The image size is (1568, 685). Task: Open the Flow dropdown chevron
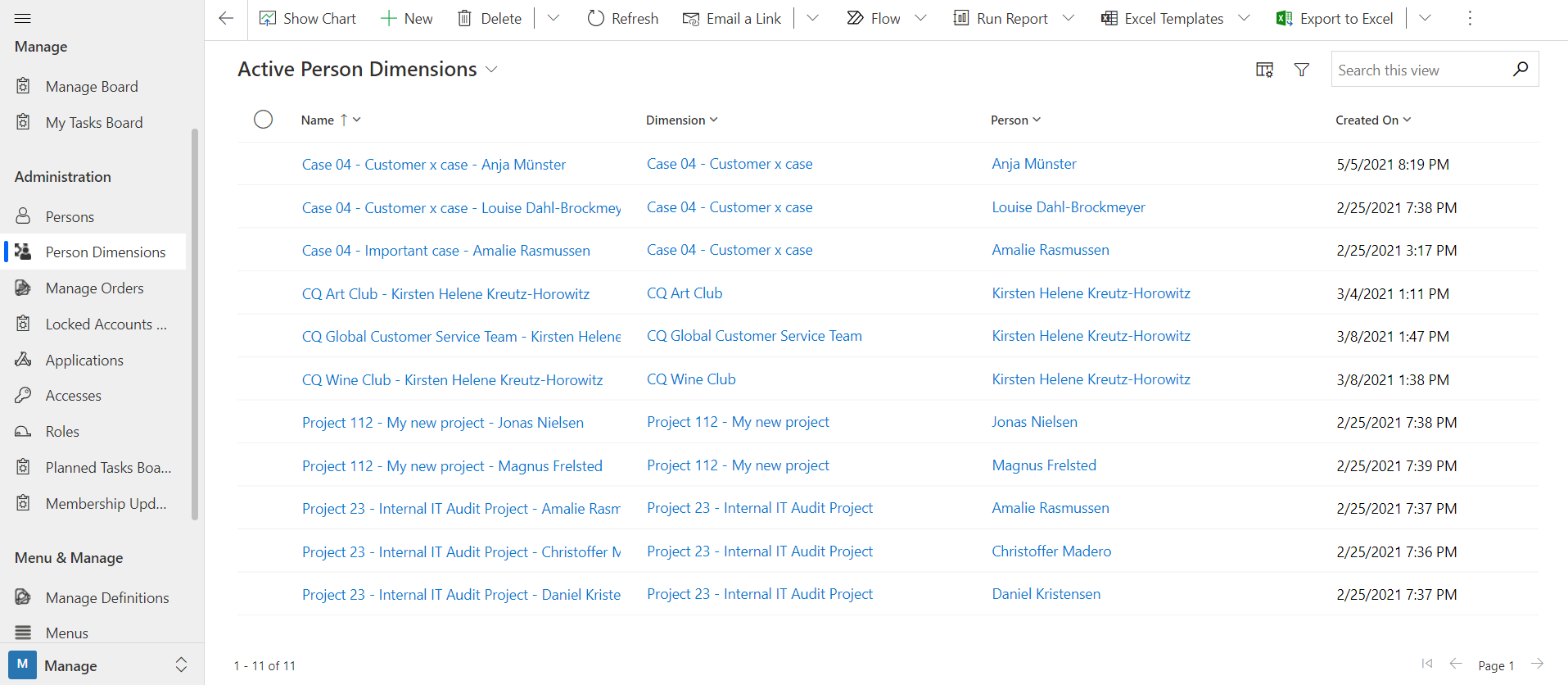pos(920,18)
